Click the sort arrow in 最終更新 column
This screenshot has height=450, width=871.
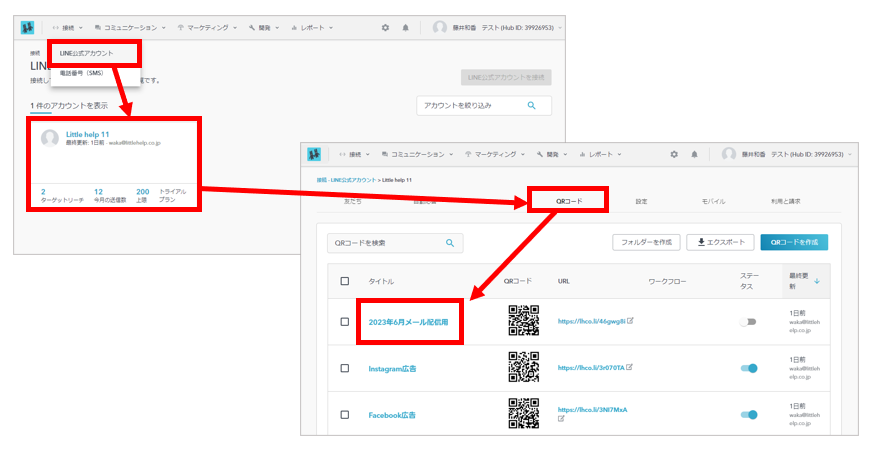pos(817,282)
